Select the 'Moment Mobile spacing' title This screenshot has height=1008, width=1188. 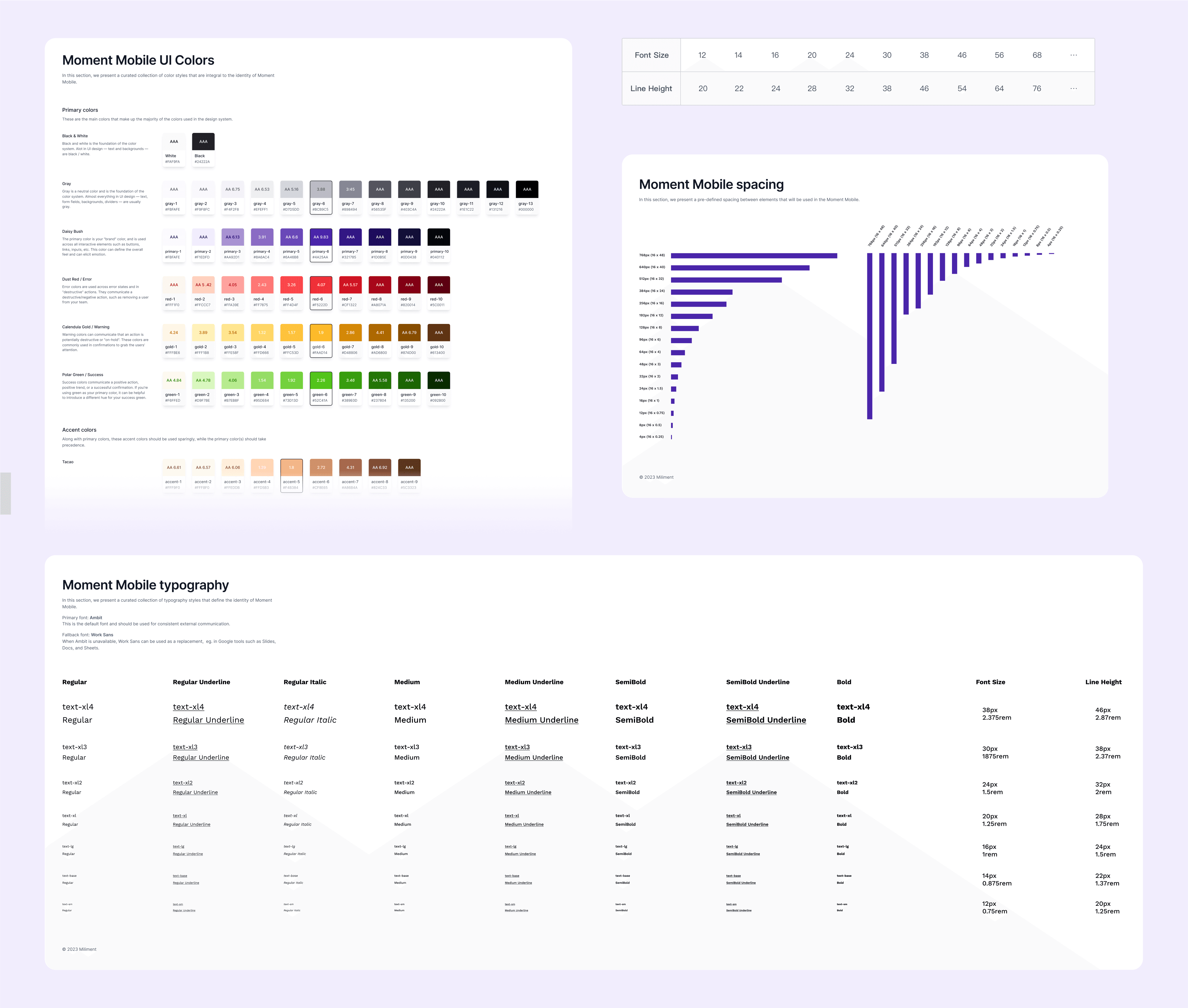pyautogui.click(x=711, y=185)
